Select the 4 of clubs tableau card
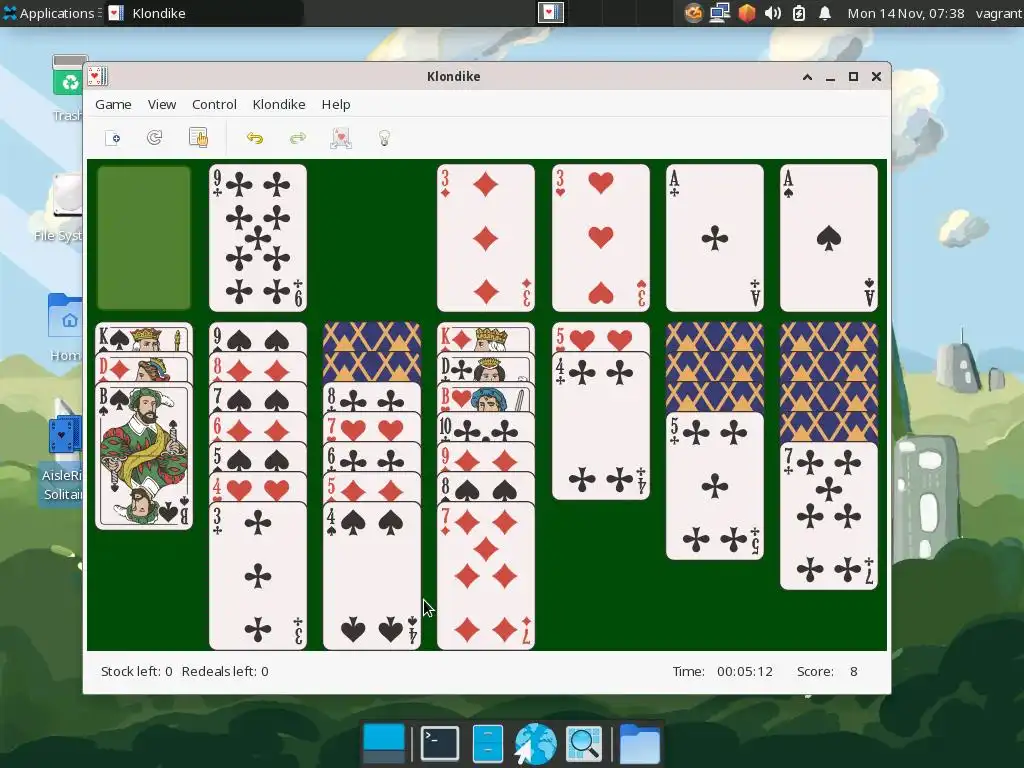Image resolution: width=1024 pixels, height=768 pixels. click(x=600, y=426)
